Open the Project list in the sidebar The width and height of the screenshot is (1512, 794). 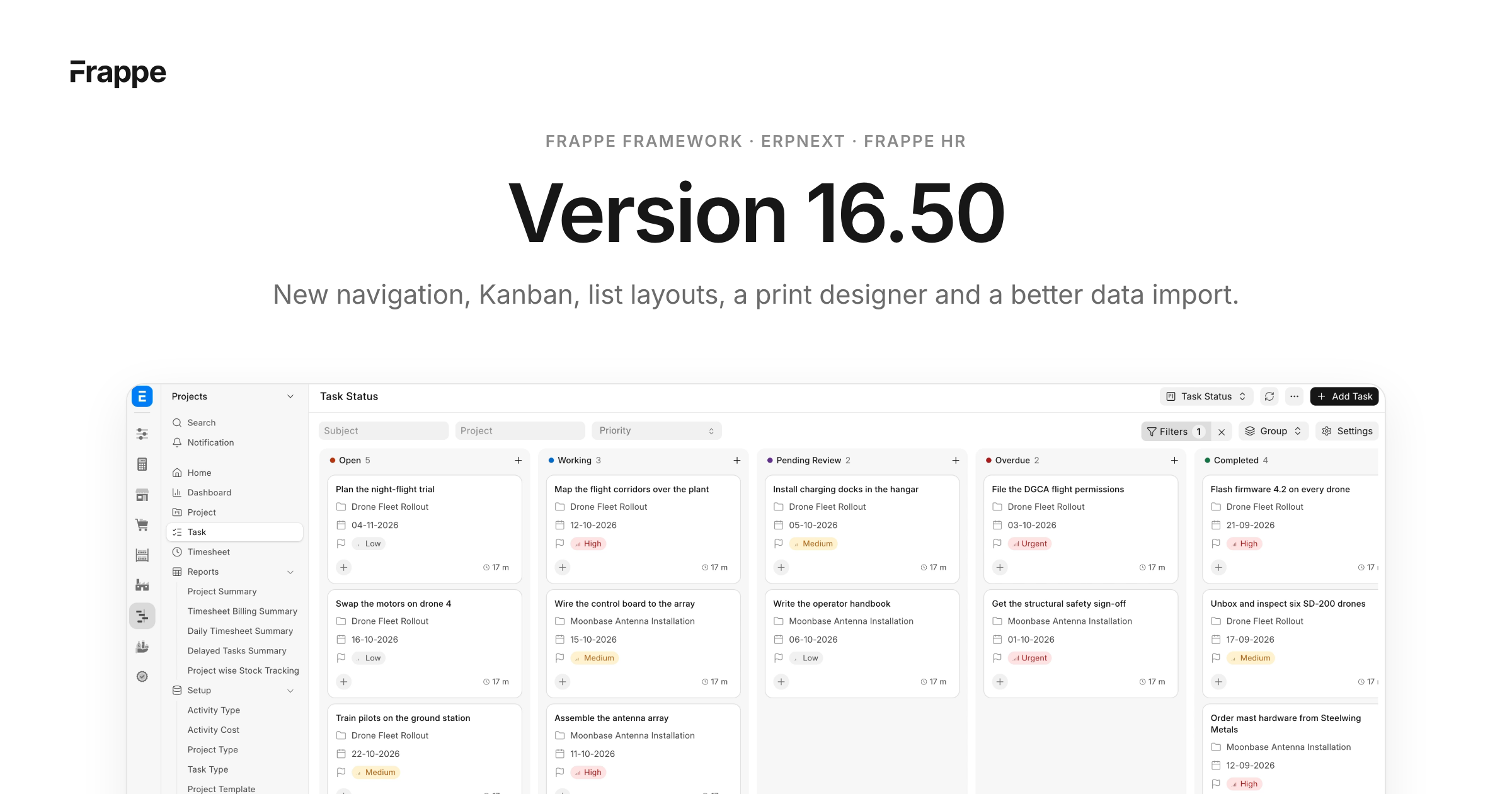[x=234, y=512]
